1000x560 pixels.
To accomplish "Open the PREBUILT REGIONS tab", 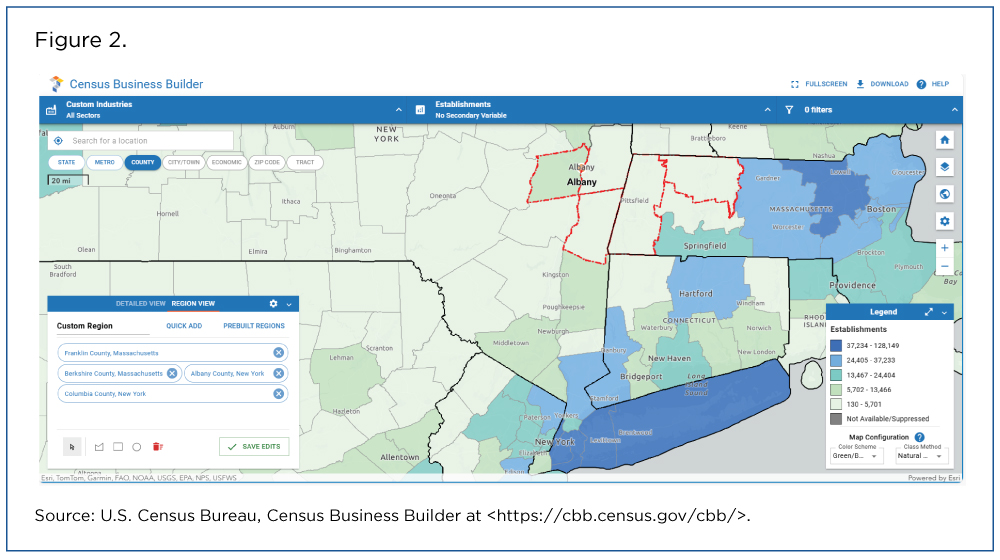I will [254, 326].
